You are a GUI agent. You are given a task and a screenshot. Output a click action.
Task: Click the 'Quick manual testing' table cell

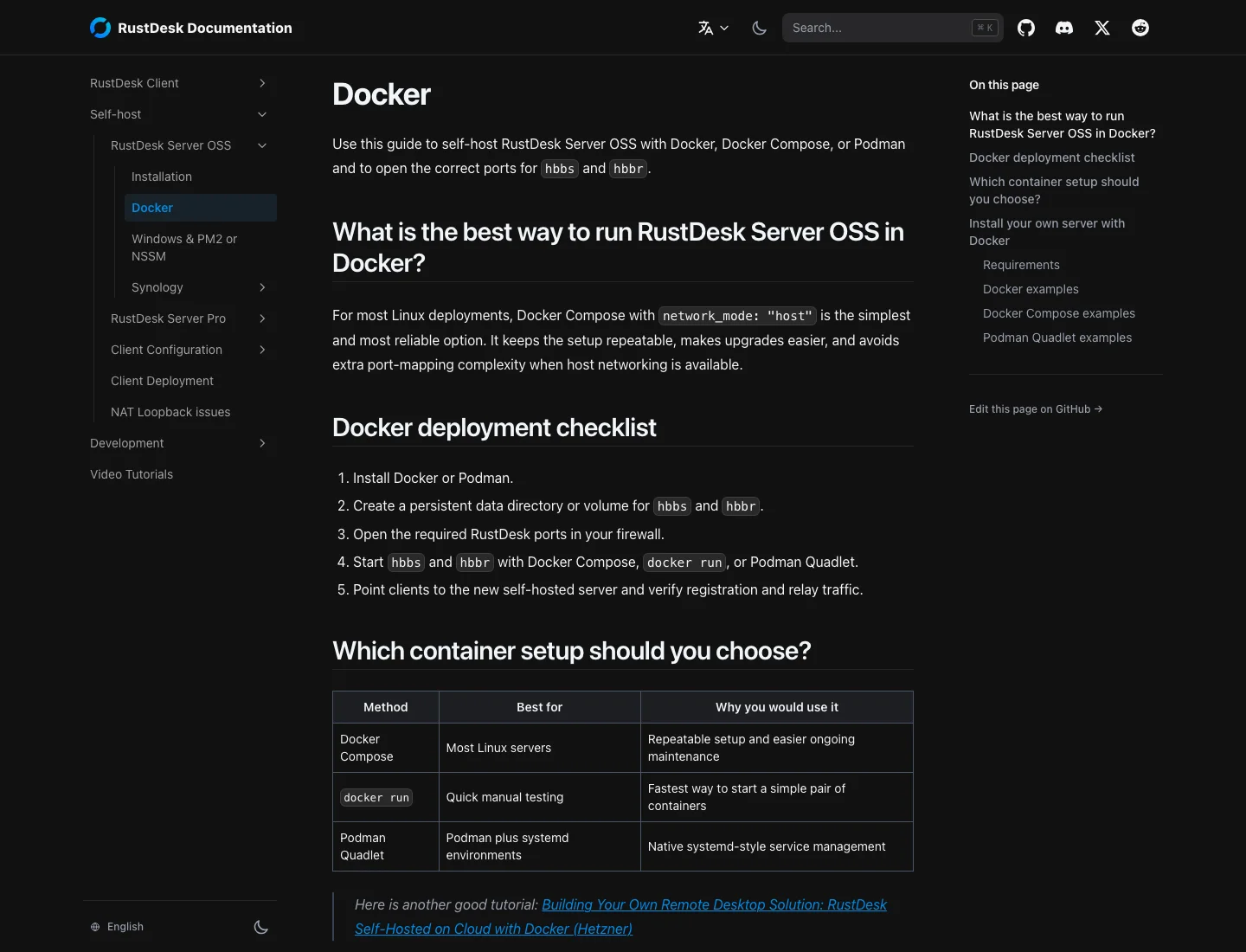pos(540,797)
